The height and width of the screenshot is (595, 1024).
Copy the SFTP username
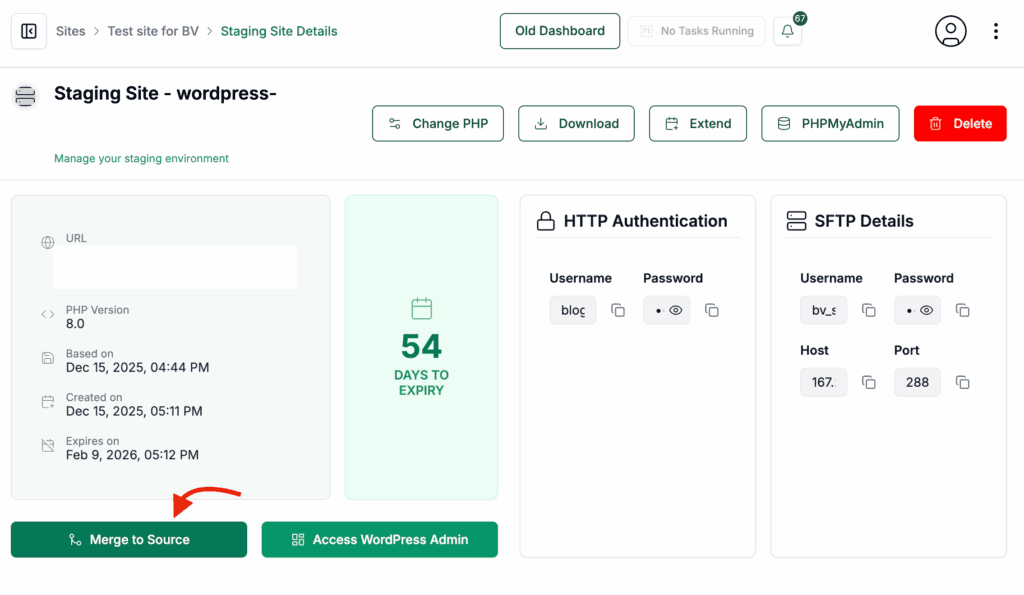point(869,310)
